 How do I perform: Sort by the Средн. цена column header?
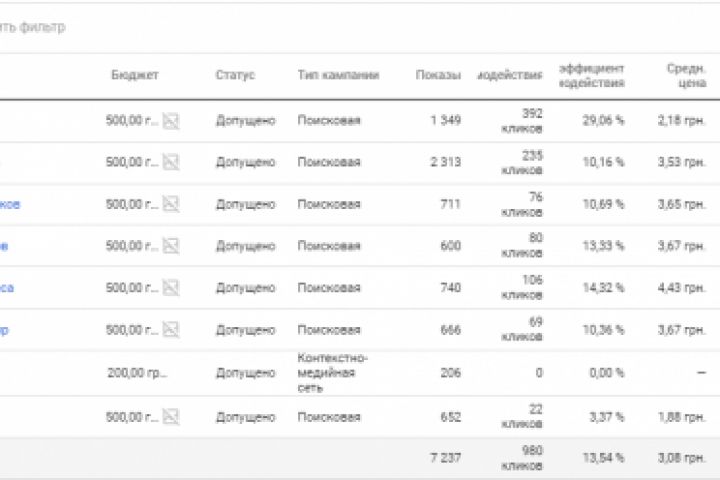(687, 76)
